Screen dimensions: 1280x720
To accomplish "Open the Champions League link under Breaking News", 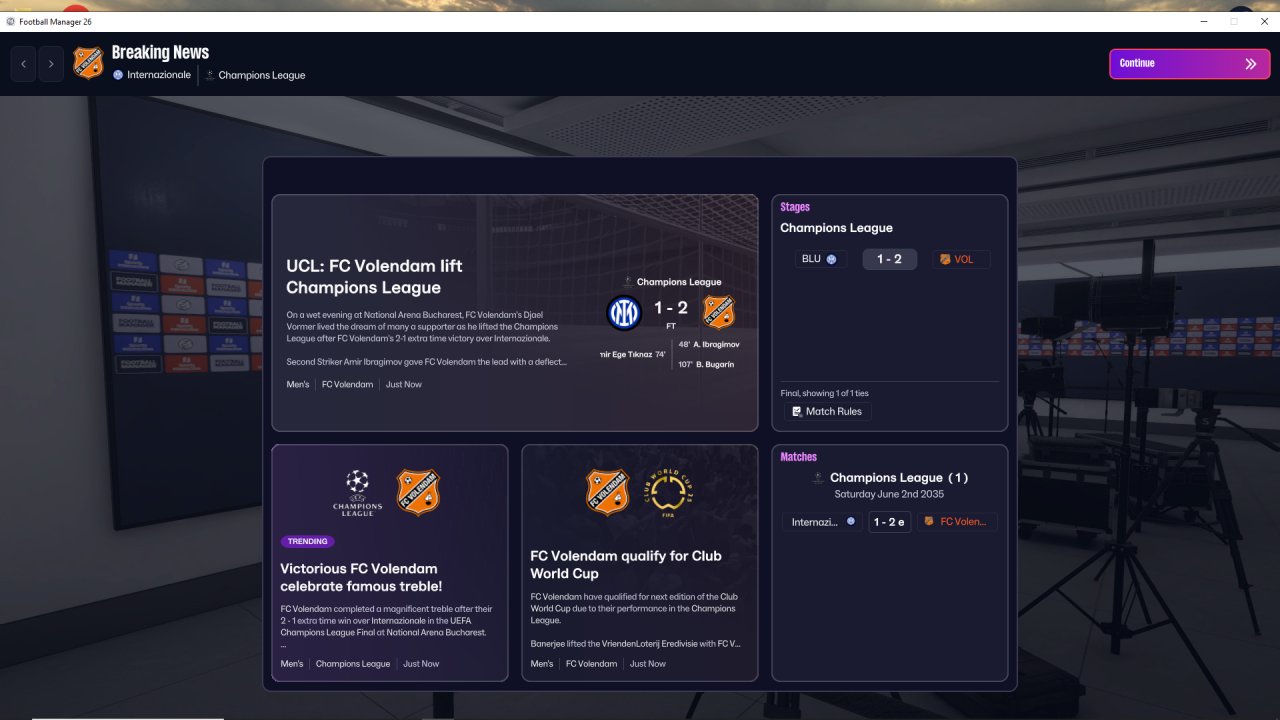I will (262, 75).
